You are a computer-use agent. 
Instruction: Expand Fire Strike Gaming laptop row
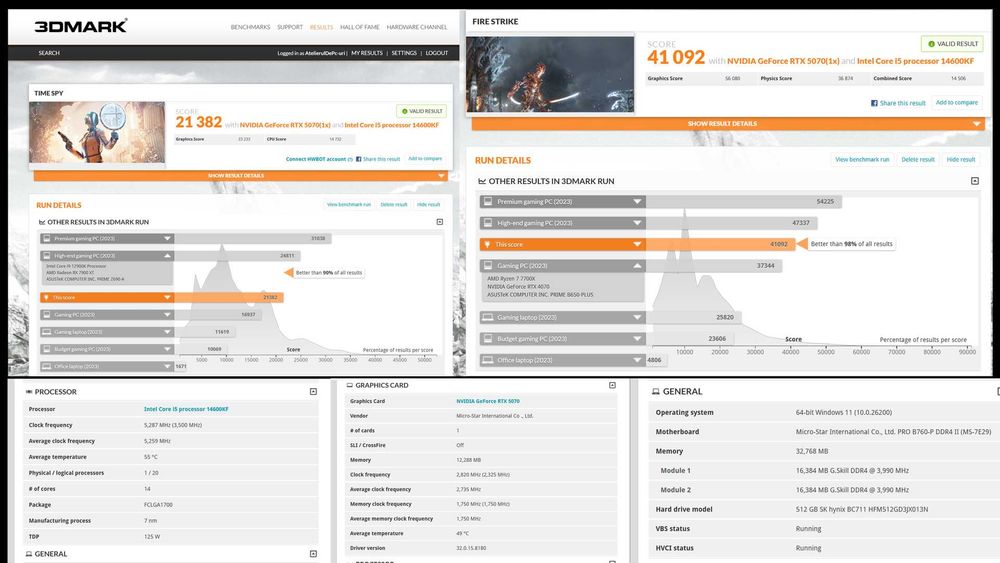(x=636, y=318)
